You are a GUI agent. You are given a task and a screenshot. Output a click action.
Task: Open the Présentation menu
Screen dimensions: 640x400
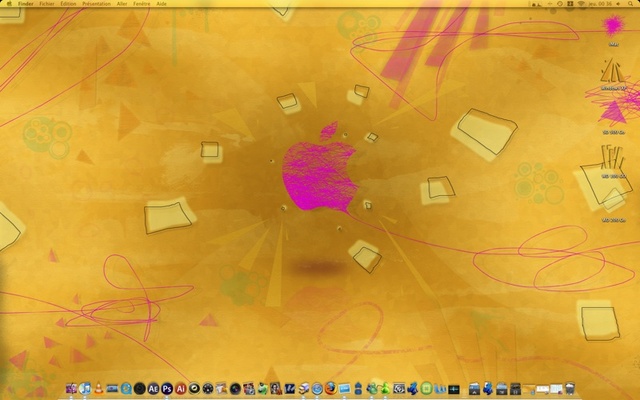[96, 4]
